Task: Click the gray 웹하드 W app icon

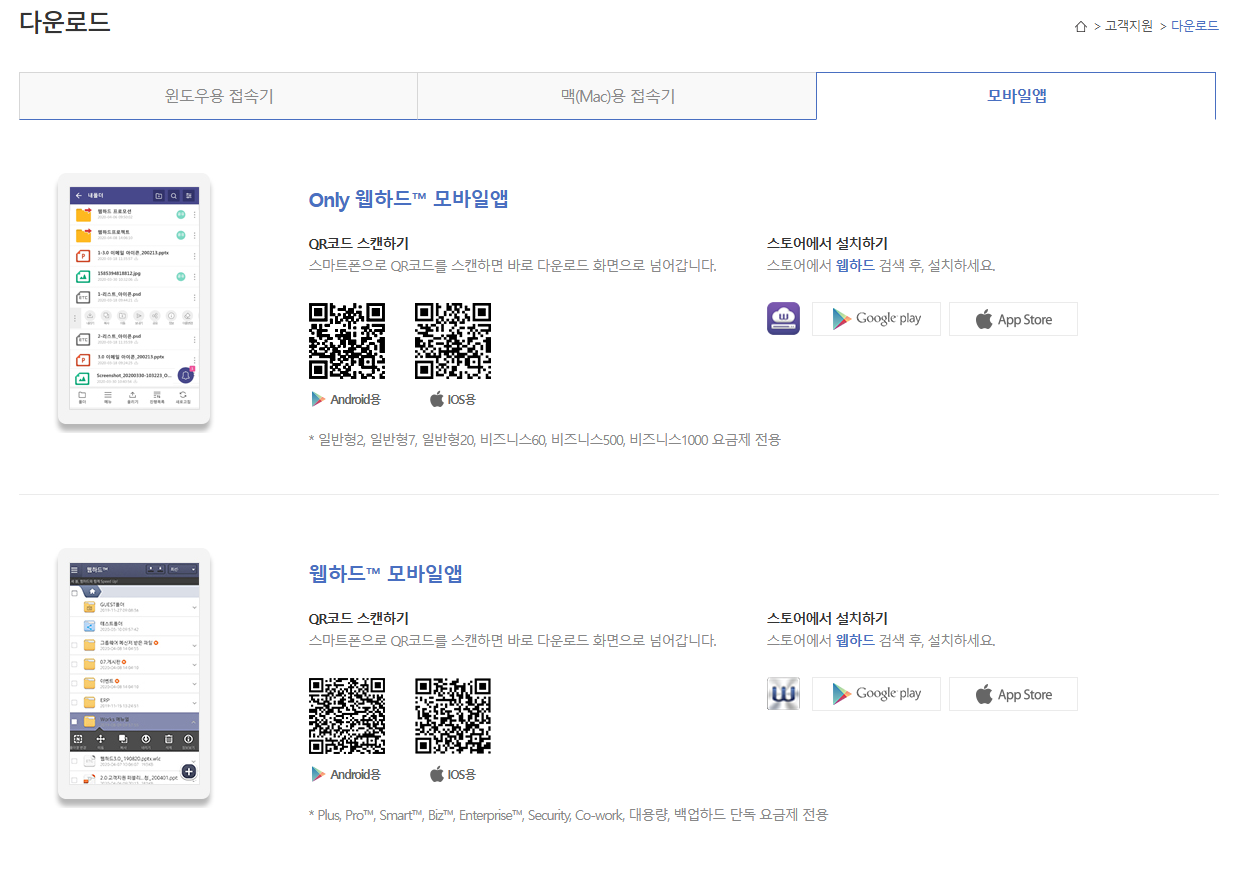Action: tap(783, 694)
